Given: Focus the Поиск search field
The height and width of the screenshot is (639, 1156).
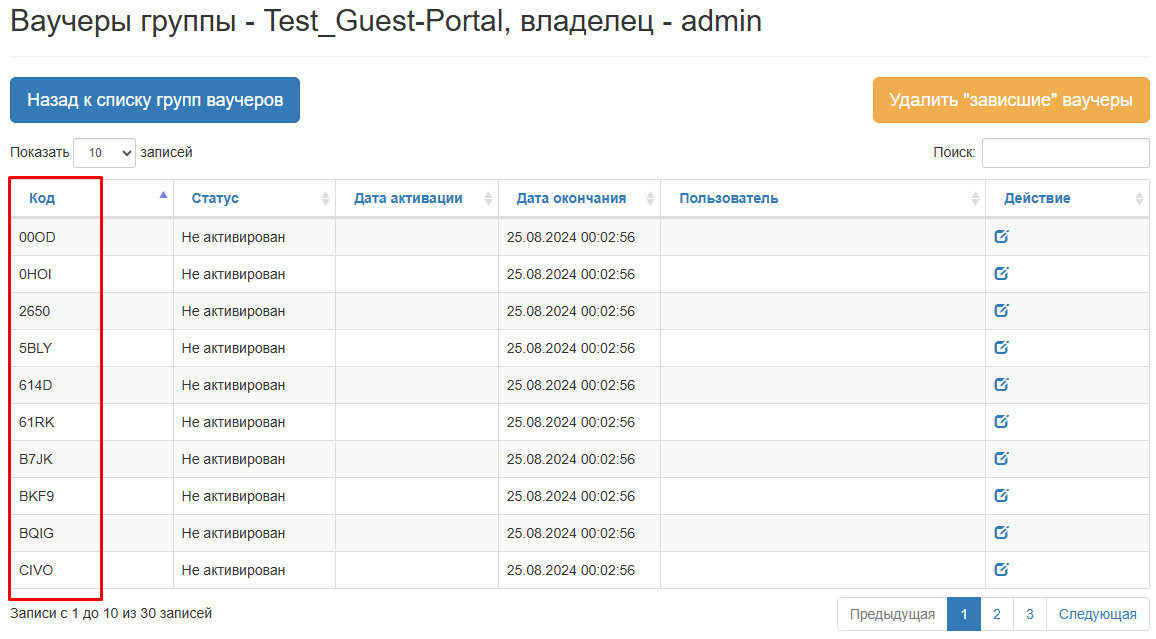Looking at the screenshot, I should 1065,153.
